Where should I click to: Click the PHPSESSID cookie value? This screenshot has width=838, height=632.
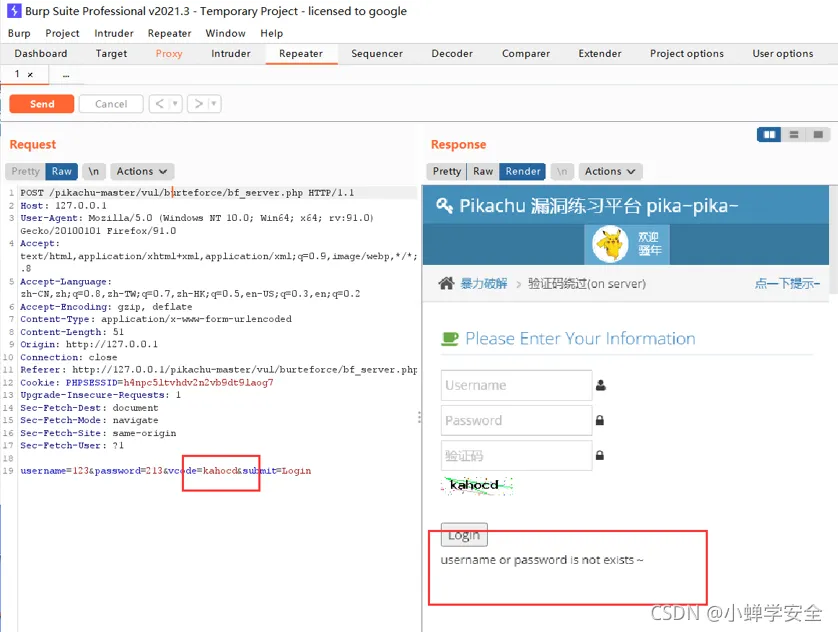pos(198,383)
